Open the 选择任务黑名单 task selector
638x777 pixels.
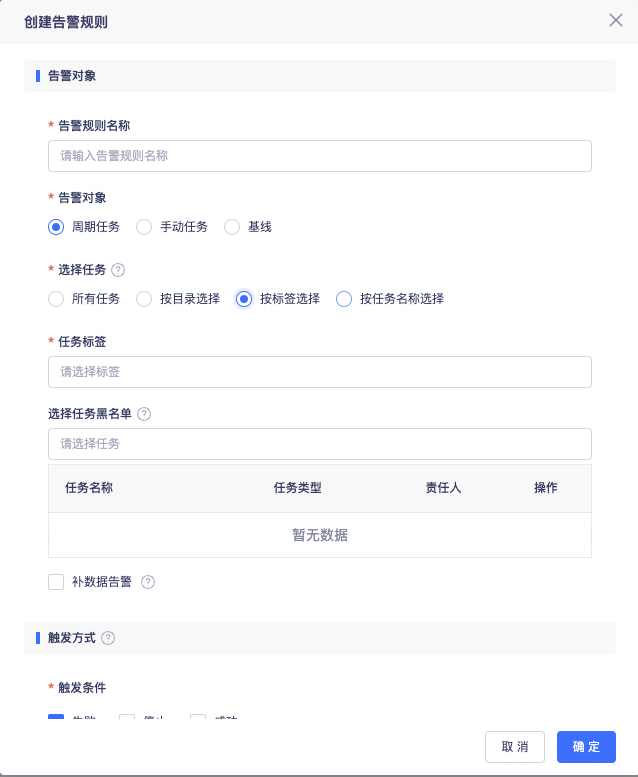(x=320, y=444)
